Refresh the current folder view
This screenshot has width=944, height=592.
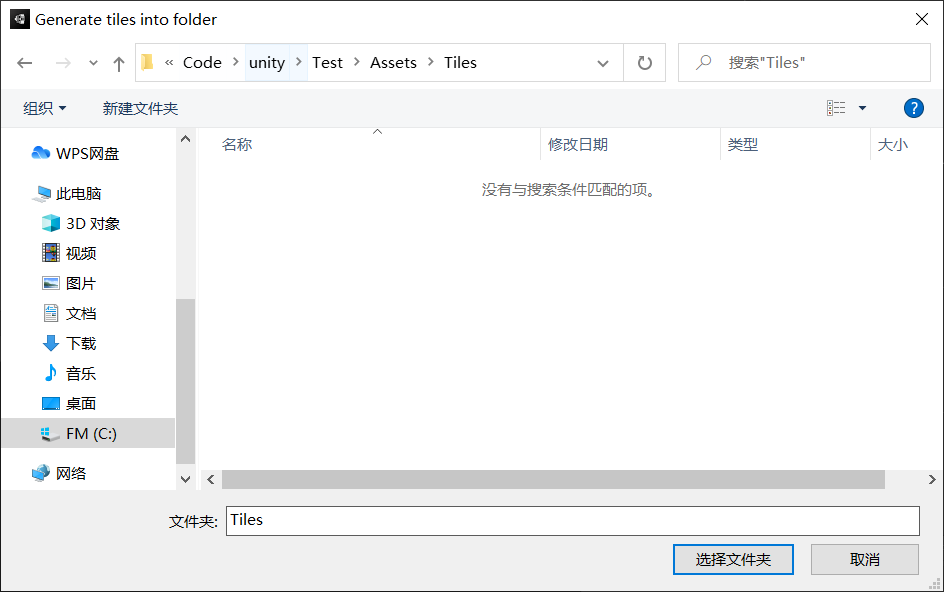point(645,62)
